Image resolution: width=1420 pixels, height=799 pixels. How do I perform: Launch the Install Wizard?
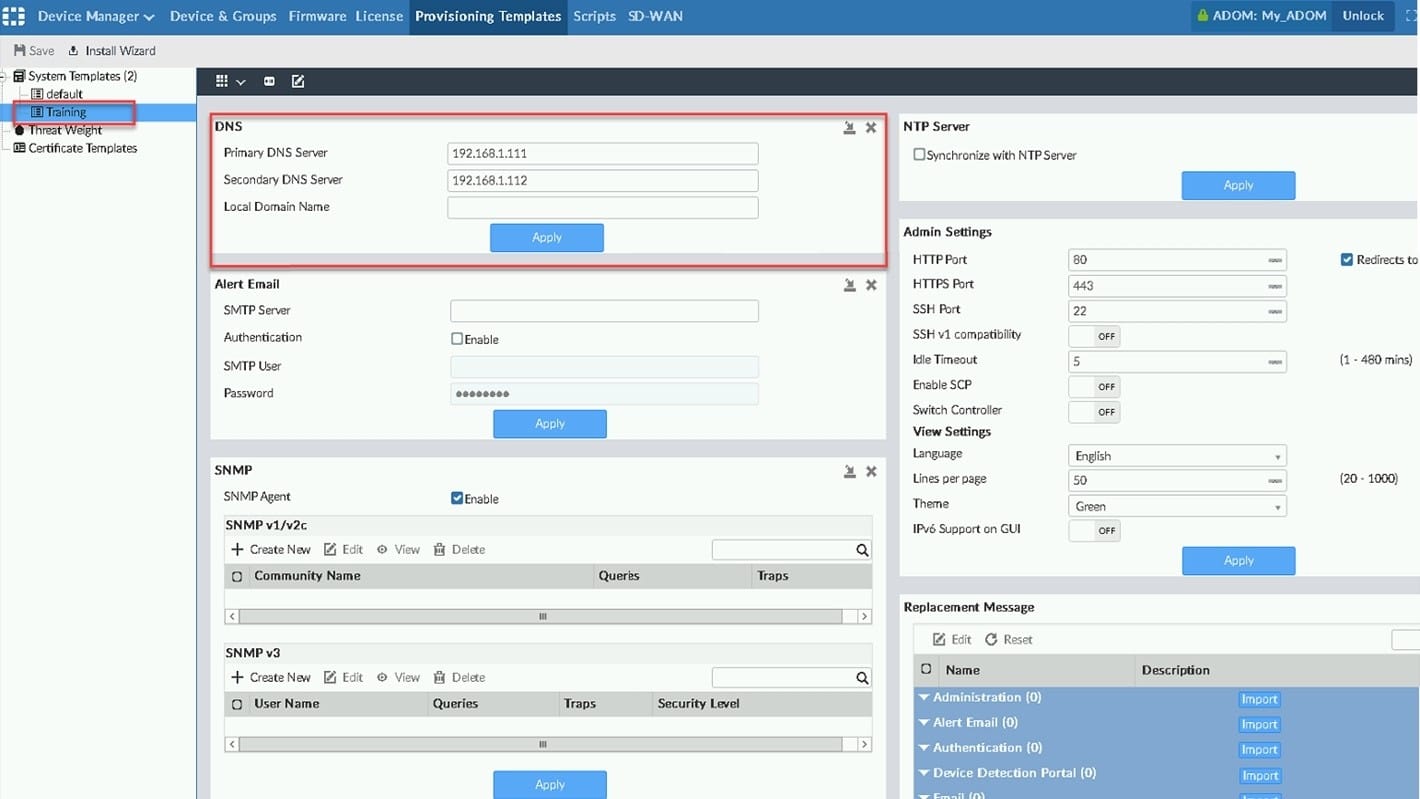click(x=111, y=51)
